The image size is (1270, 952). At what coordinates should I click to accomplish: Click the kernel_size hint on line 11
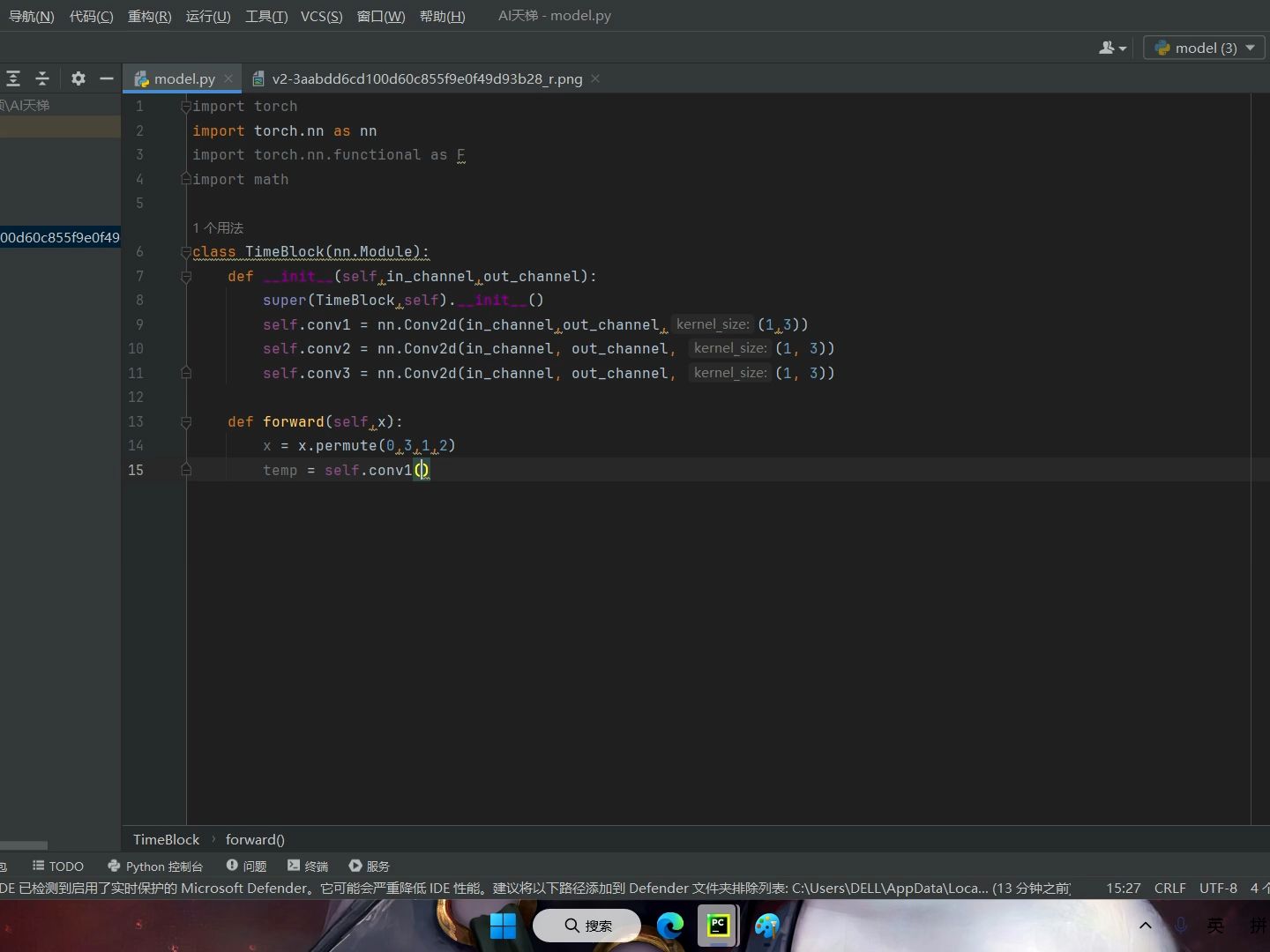[730, 373]
